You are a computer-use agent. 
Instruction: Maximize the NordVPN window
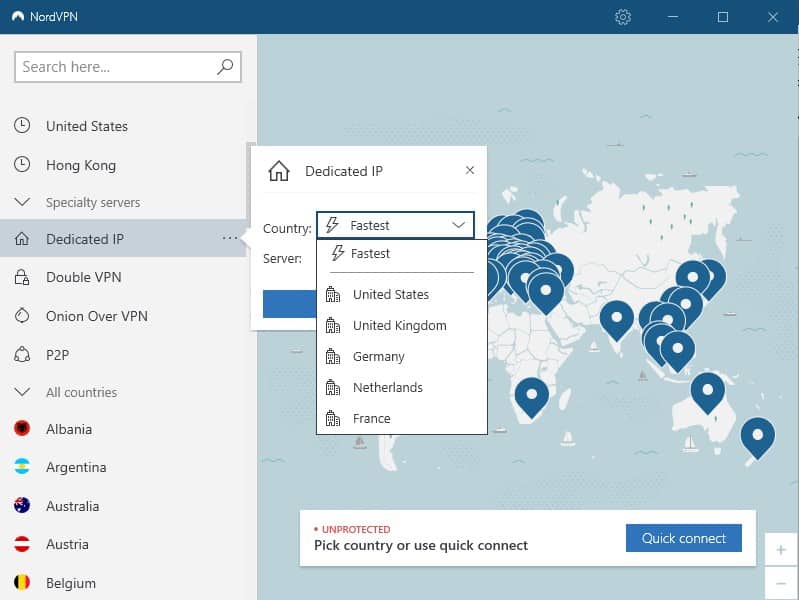click(723, 17)
